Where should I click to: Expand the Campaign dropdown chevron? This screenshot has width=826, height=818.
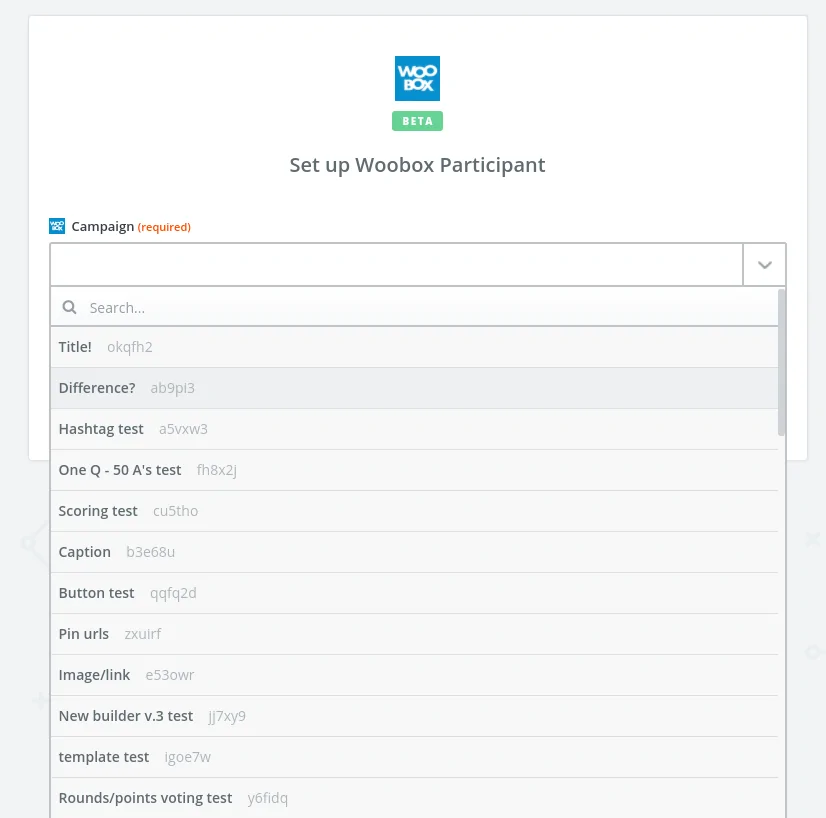[765, 265]
